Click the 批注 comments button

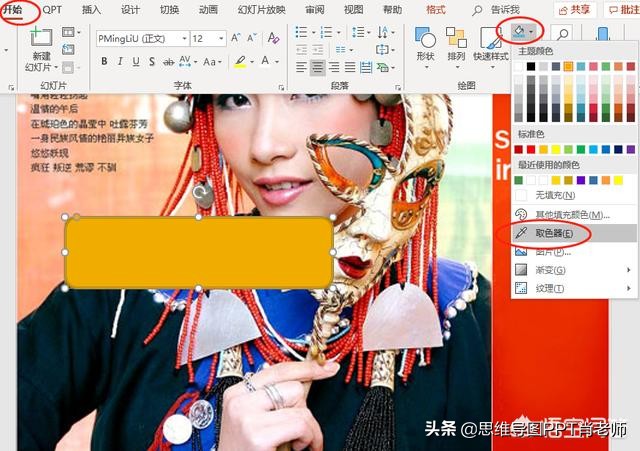coord(623,10)
